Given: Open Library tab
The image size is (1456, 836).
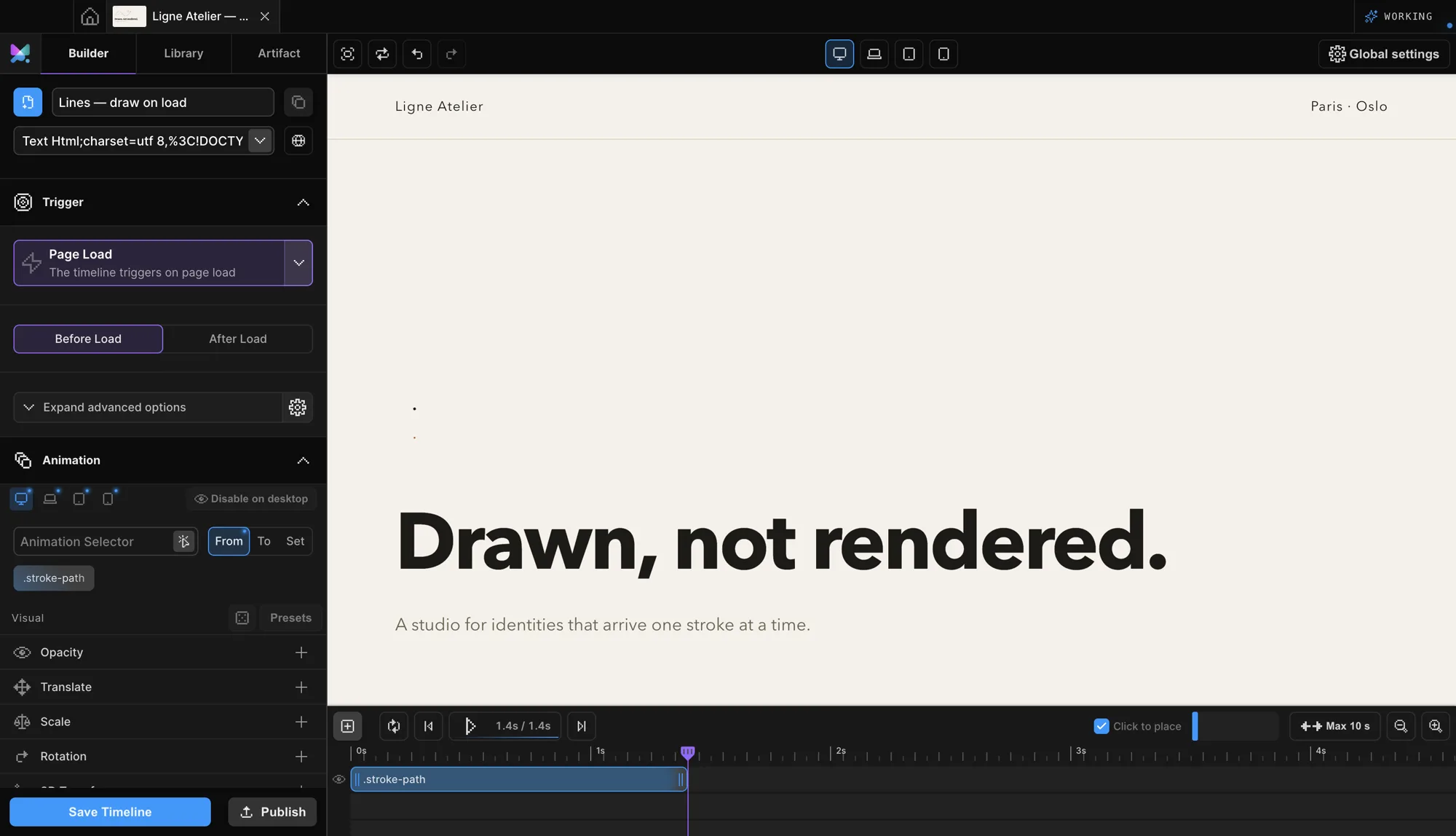Looking at the screenshot, I should (x=183, y=53).
